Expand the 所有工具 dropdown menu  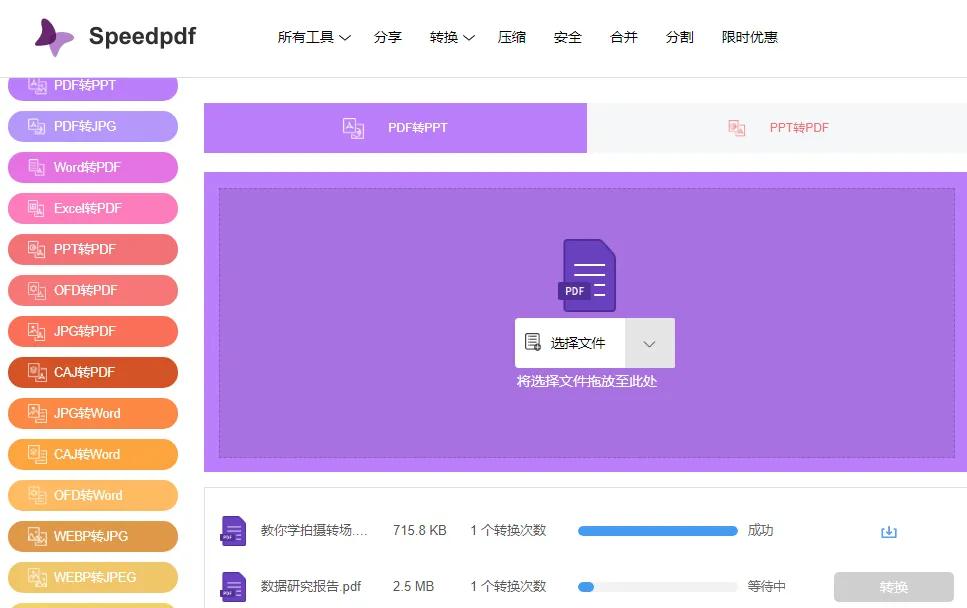pyautogui.click(x=314, y=37)
